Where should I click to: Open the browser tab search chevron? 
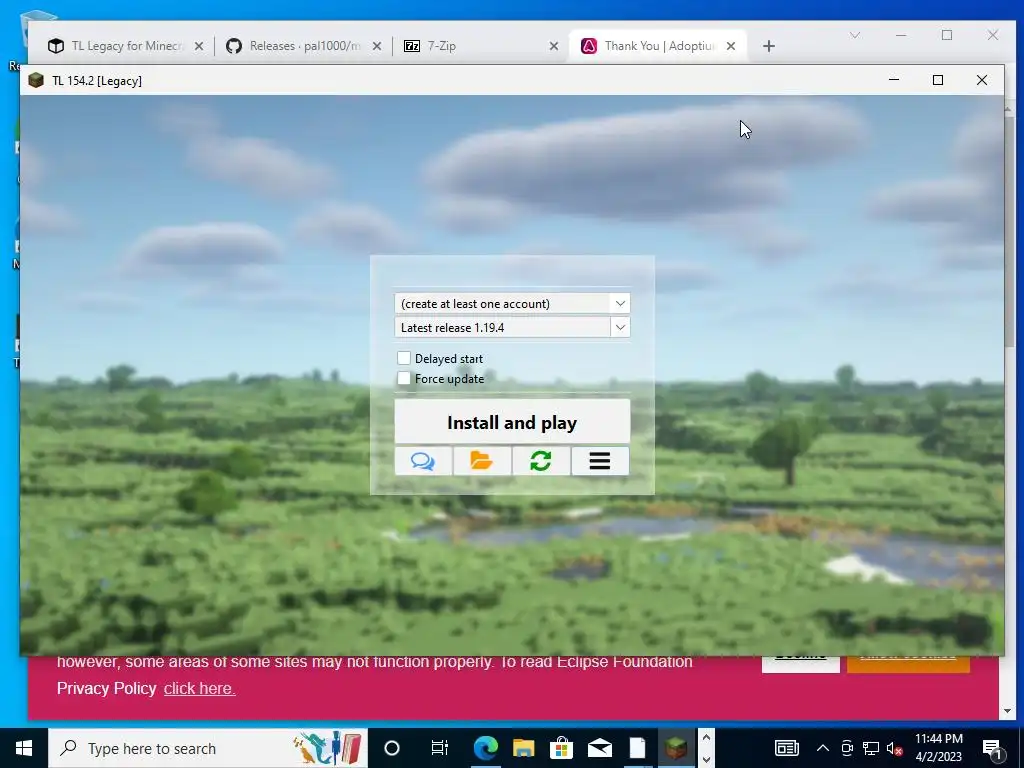pos(855,35)
